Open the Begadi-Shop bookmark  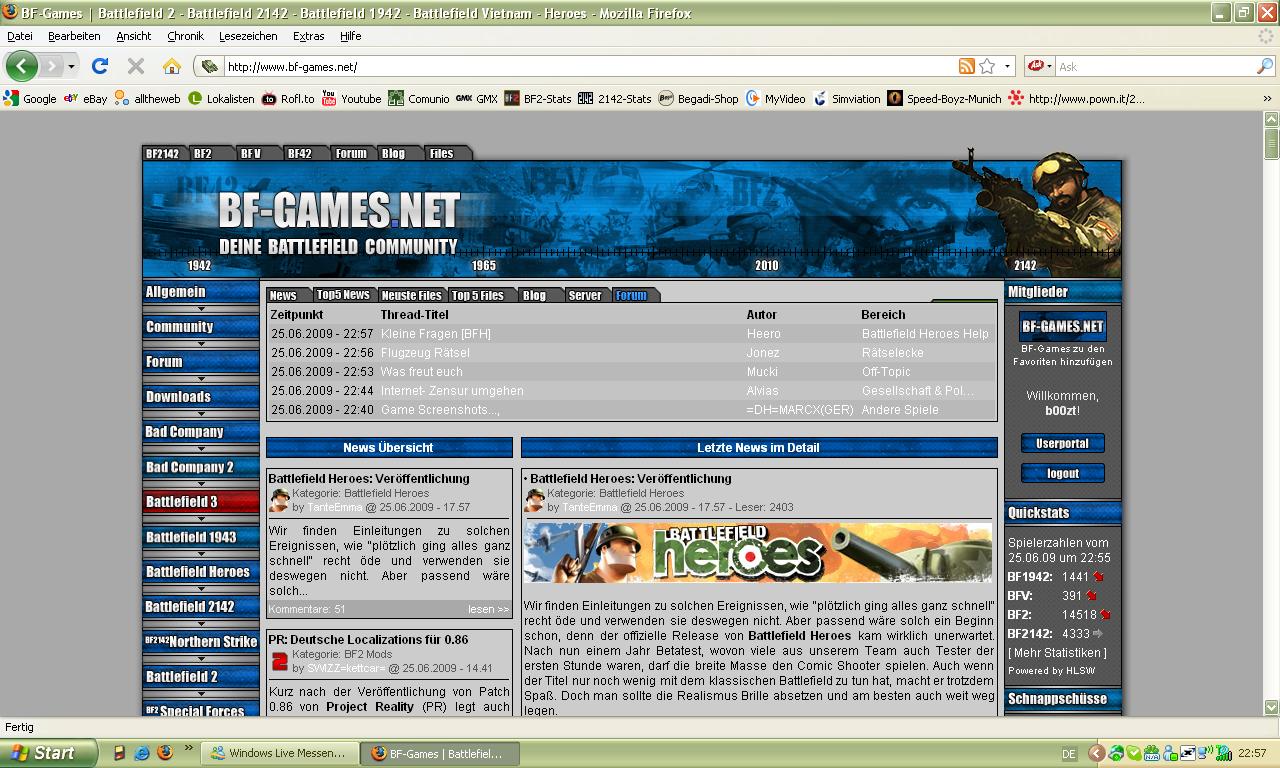pyautogui.click(x=698, y=98)
